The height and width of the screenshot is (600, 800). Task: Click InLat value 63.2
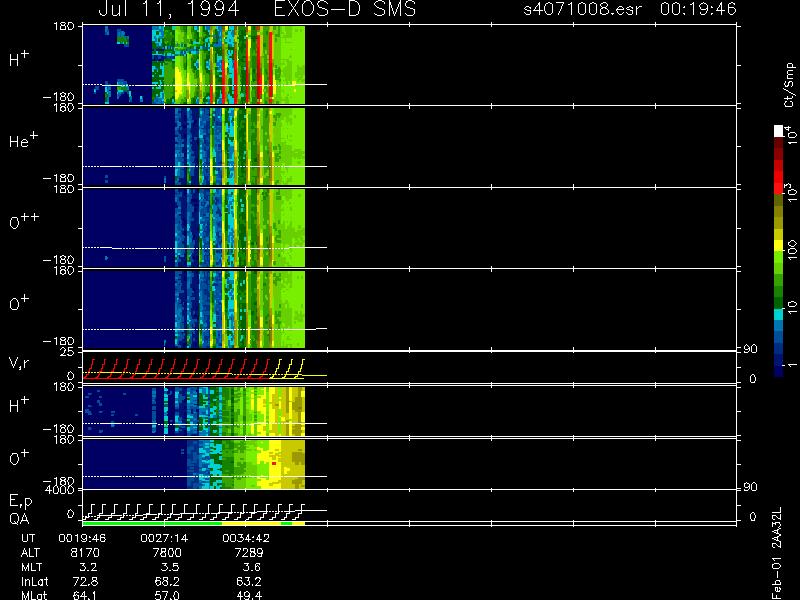[249, 581]
